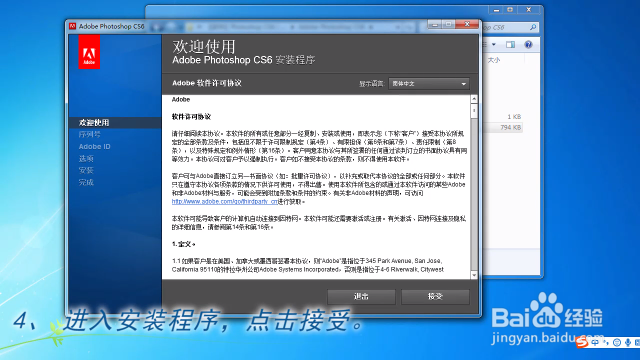
Task: Click the microphone icon in the IME toolbar
Action: point(628,342)
